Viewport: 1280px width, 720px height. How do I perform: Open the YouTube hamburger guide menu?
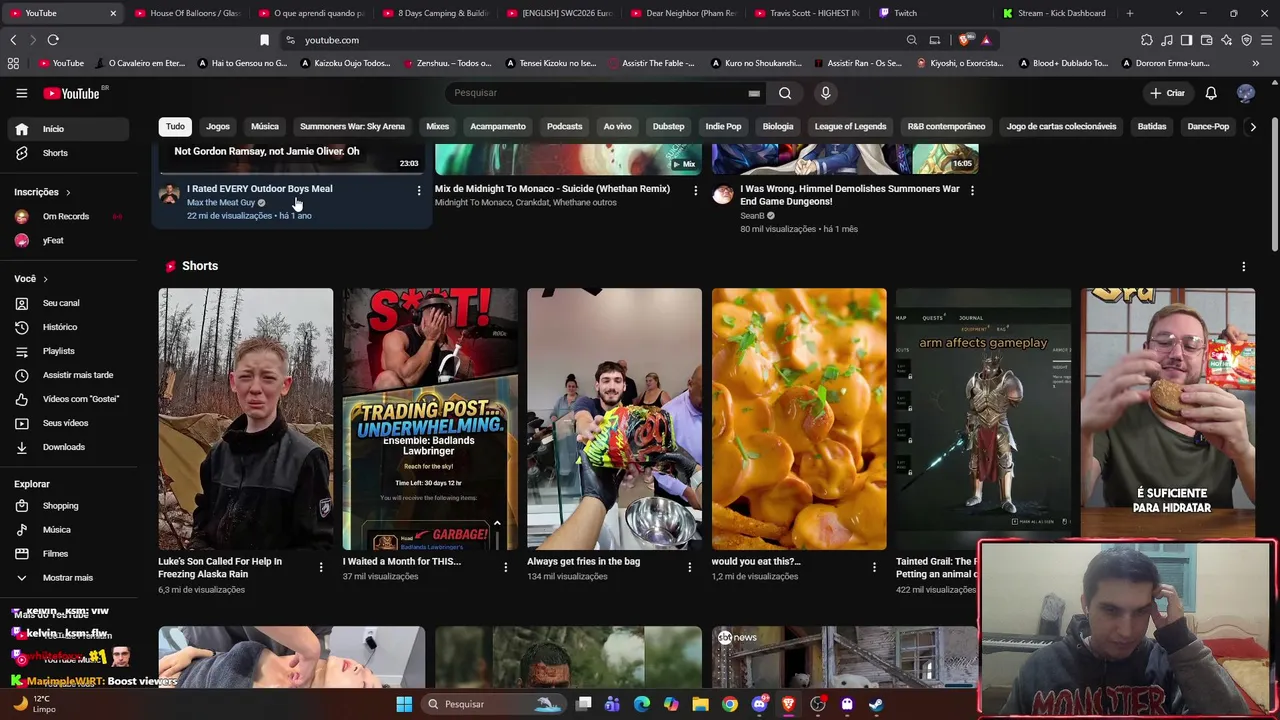(x=21, y=93)
